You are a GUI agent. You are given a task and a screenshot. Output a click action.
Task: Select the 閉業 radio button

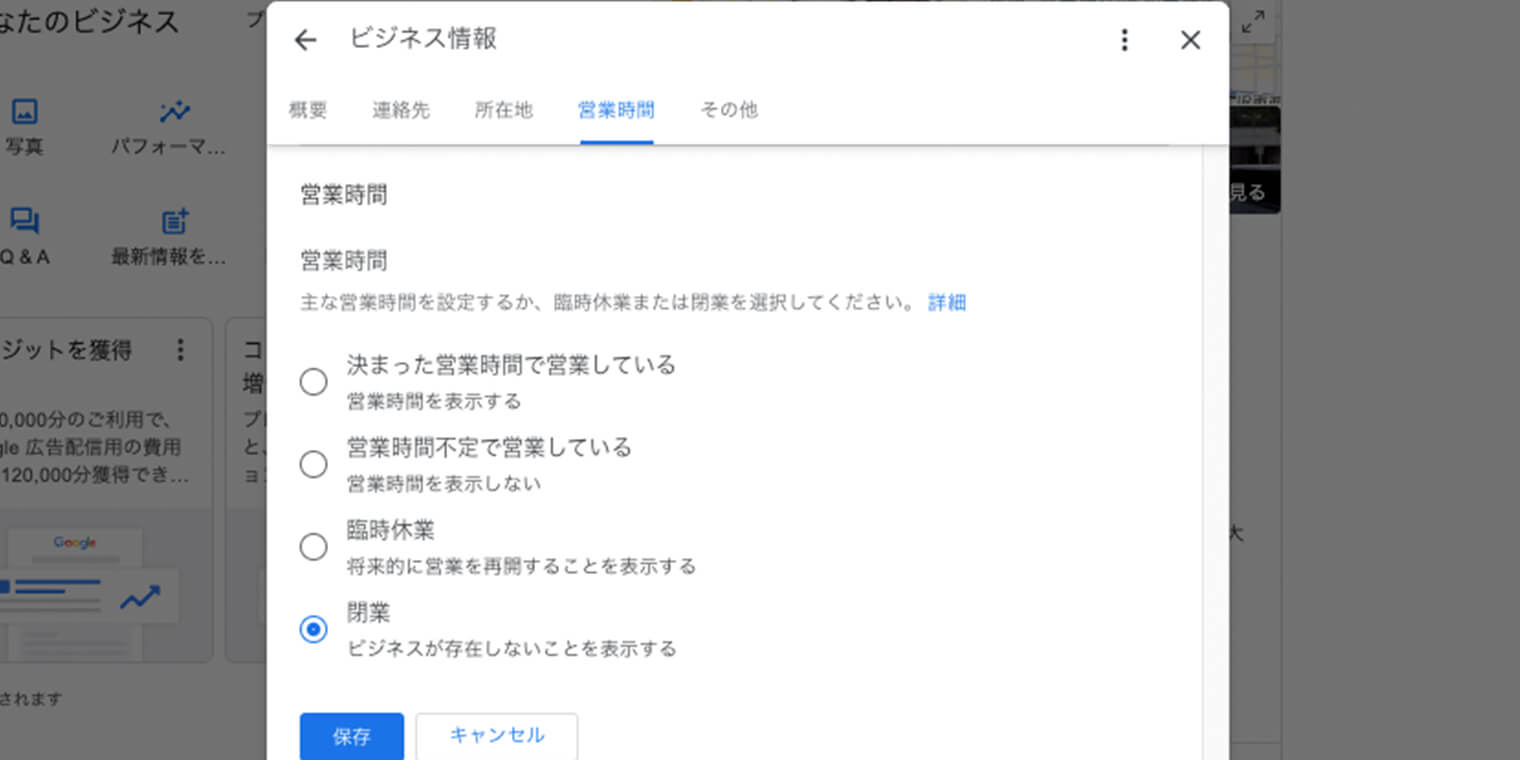coord(314,629)
